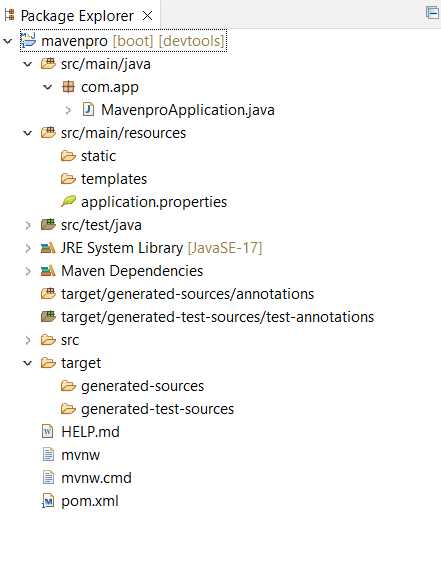This screenshot has height=578, width=441.
Task: Close the Package Explorer view
Action: [x=147, y=15]
